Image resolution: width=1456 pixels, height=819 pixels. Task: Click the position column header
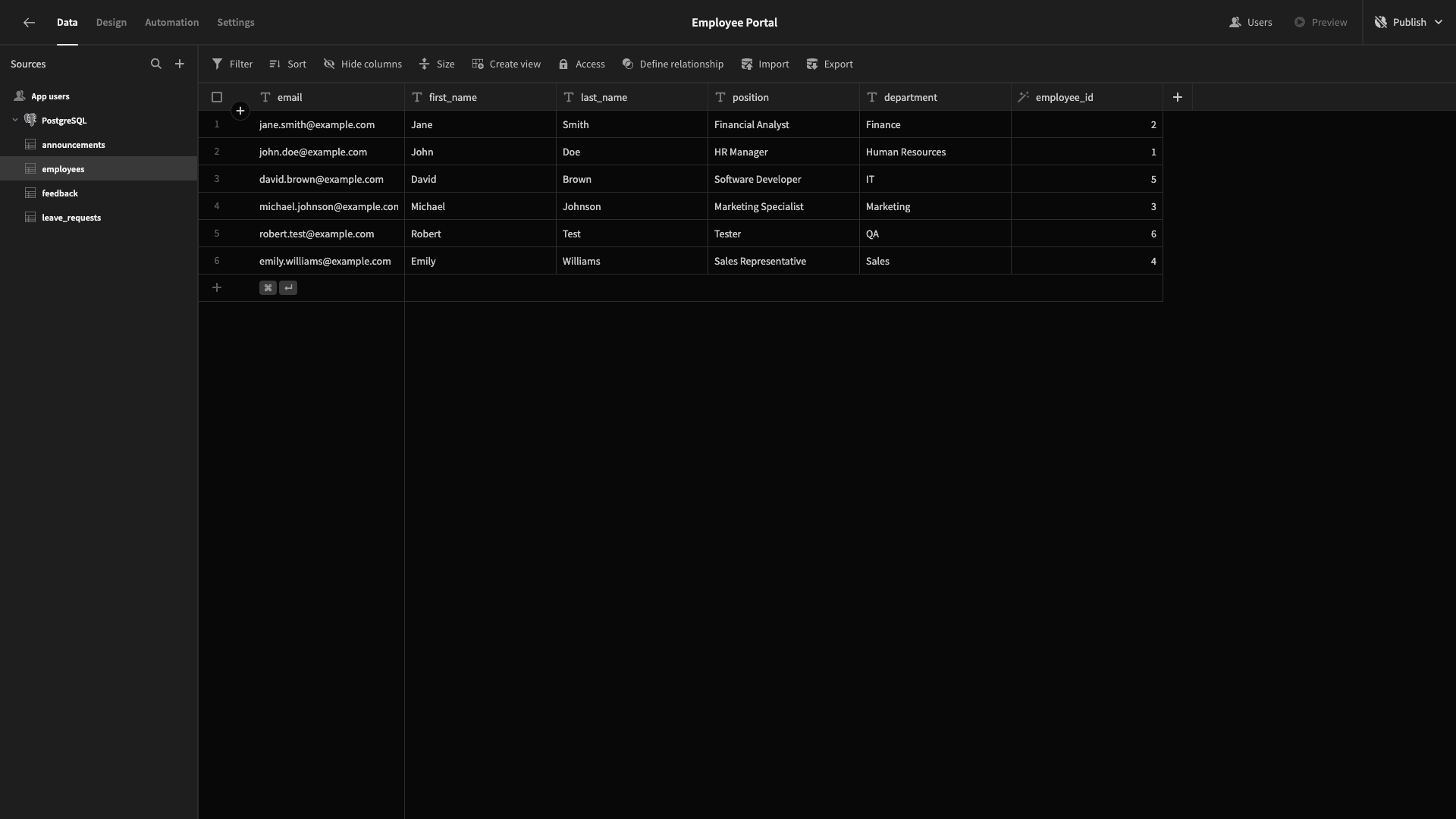[783, 97]
